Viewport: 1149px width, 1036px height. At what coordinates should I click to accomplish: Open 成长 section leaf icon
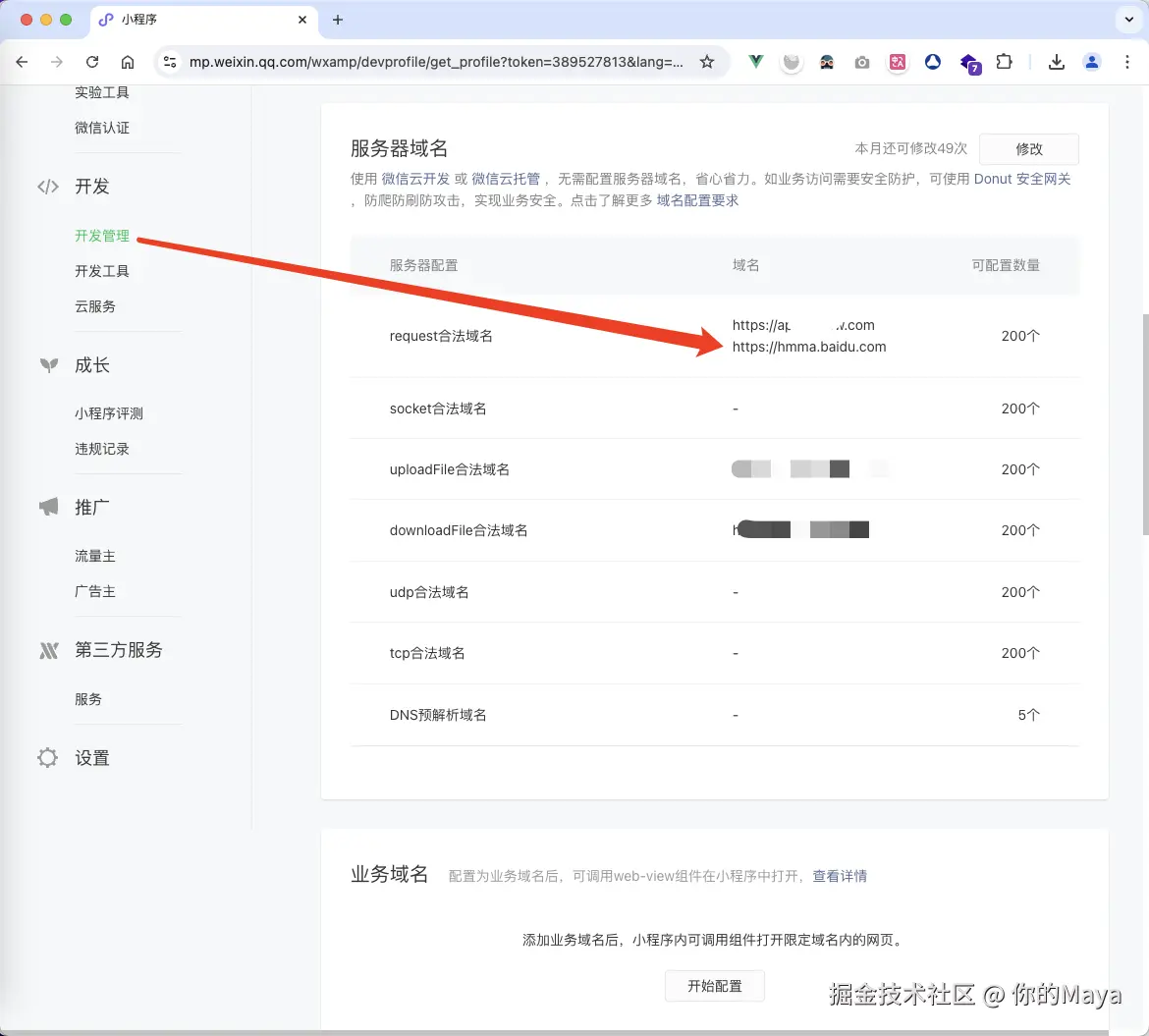(48, 365)
